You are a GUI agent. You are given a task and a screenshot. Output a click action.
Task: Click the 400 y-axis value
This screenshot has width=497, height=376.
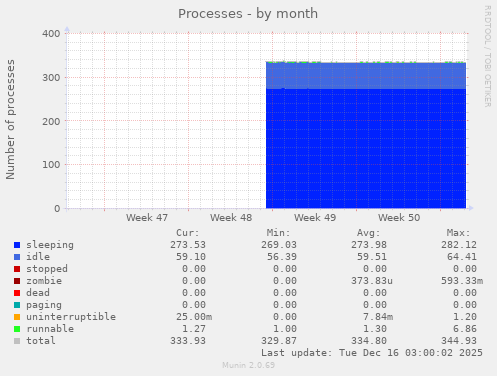click(x=51, y=34)
